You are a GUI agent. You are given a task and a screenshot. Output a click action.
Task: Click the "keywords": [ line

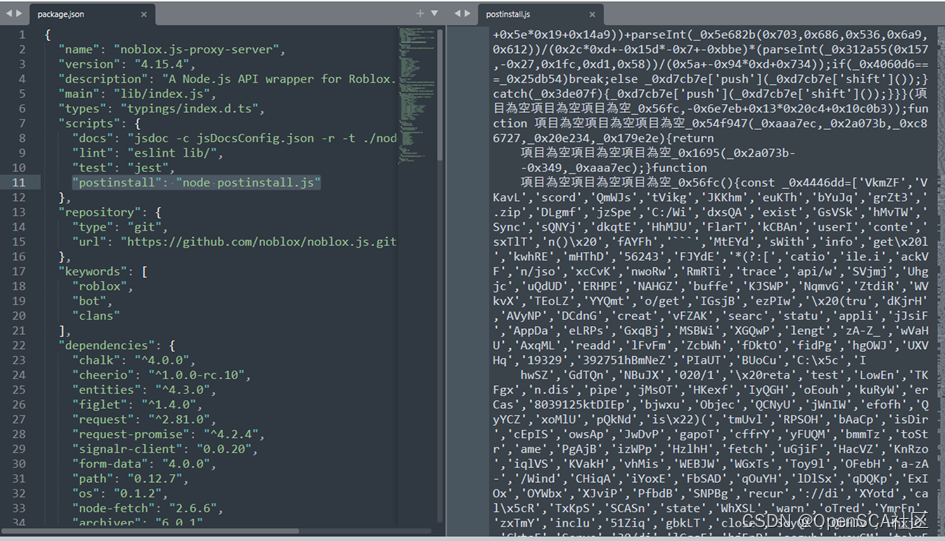pos(103,271)
